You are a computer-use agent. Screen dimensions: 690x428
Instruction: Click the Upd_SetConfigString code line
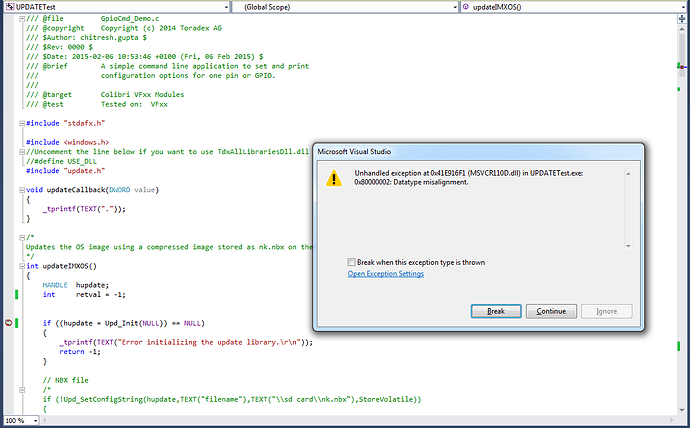tap(232, 399)
